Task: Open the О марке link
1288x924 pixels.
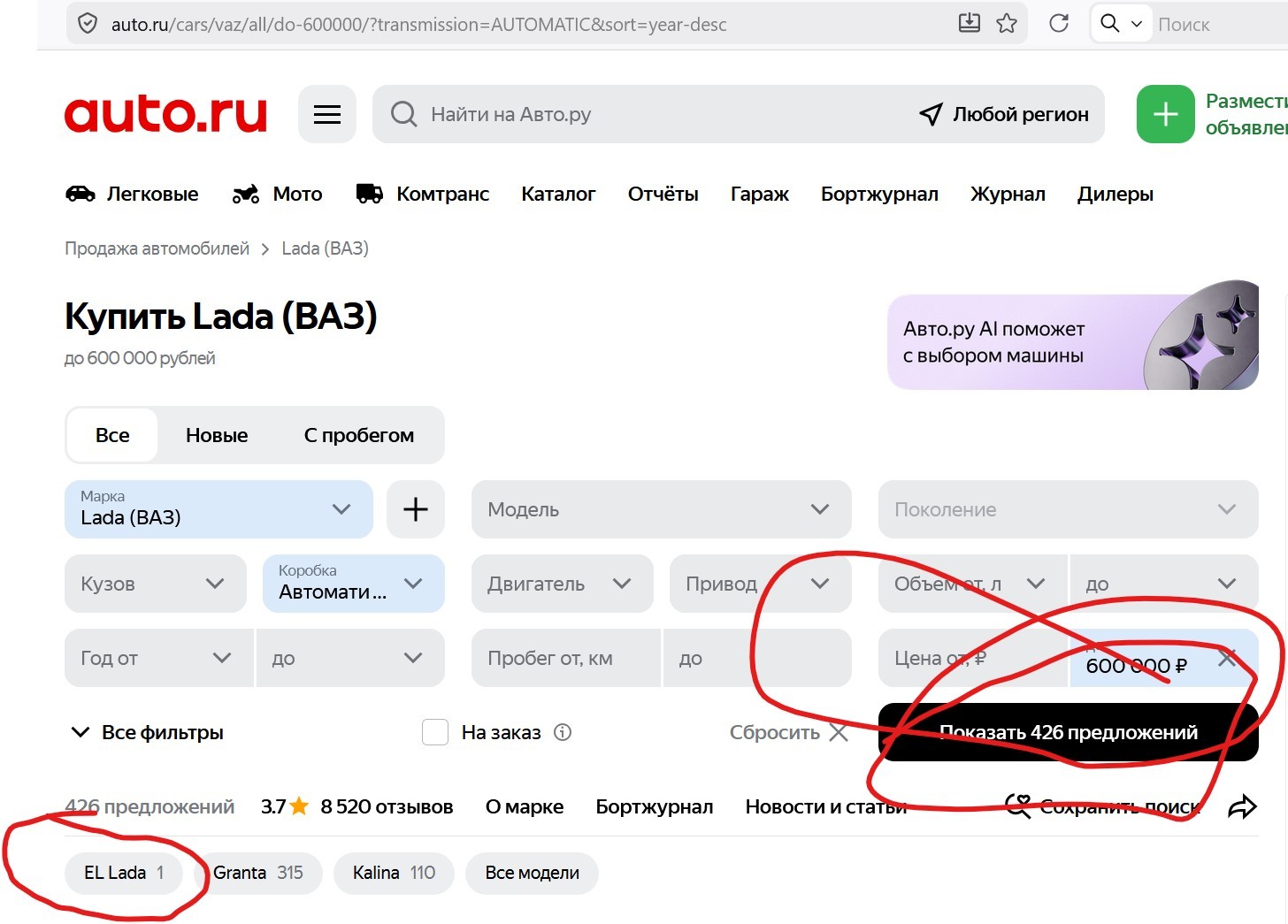Action: (x=525, y=806)
